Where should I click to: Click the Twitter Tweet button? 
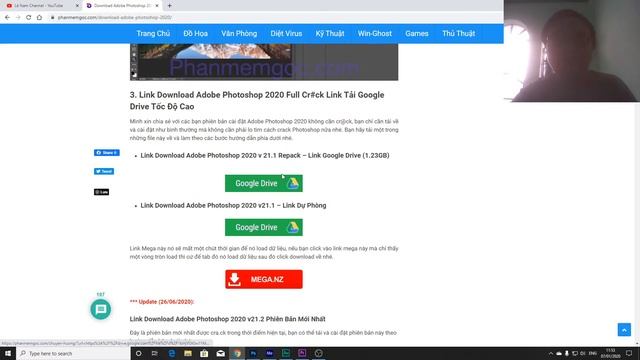point(104,171)
